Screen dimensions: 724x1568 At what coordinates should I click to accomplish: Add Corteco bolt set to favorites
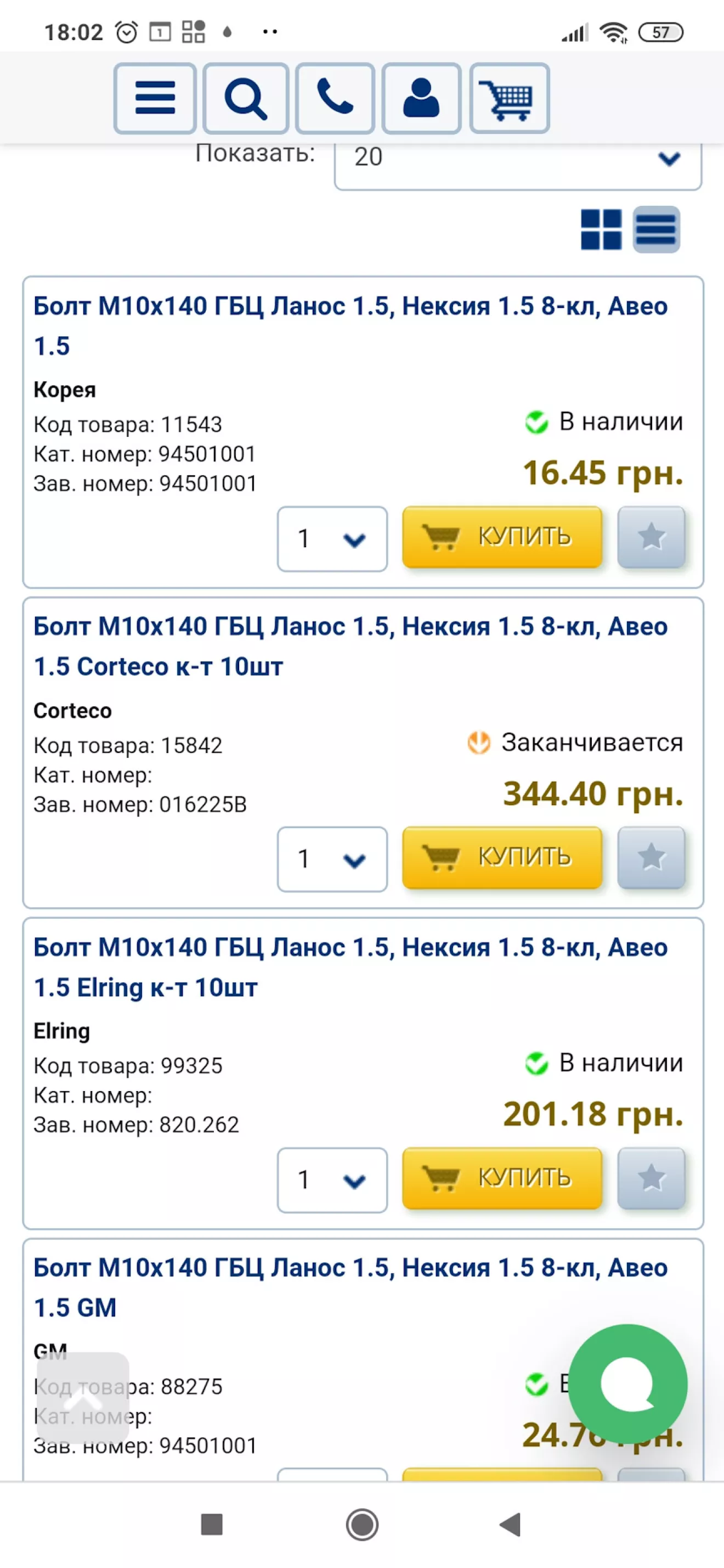tap(651, 857)
